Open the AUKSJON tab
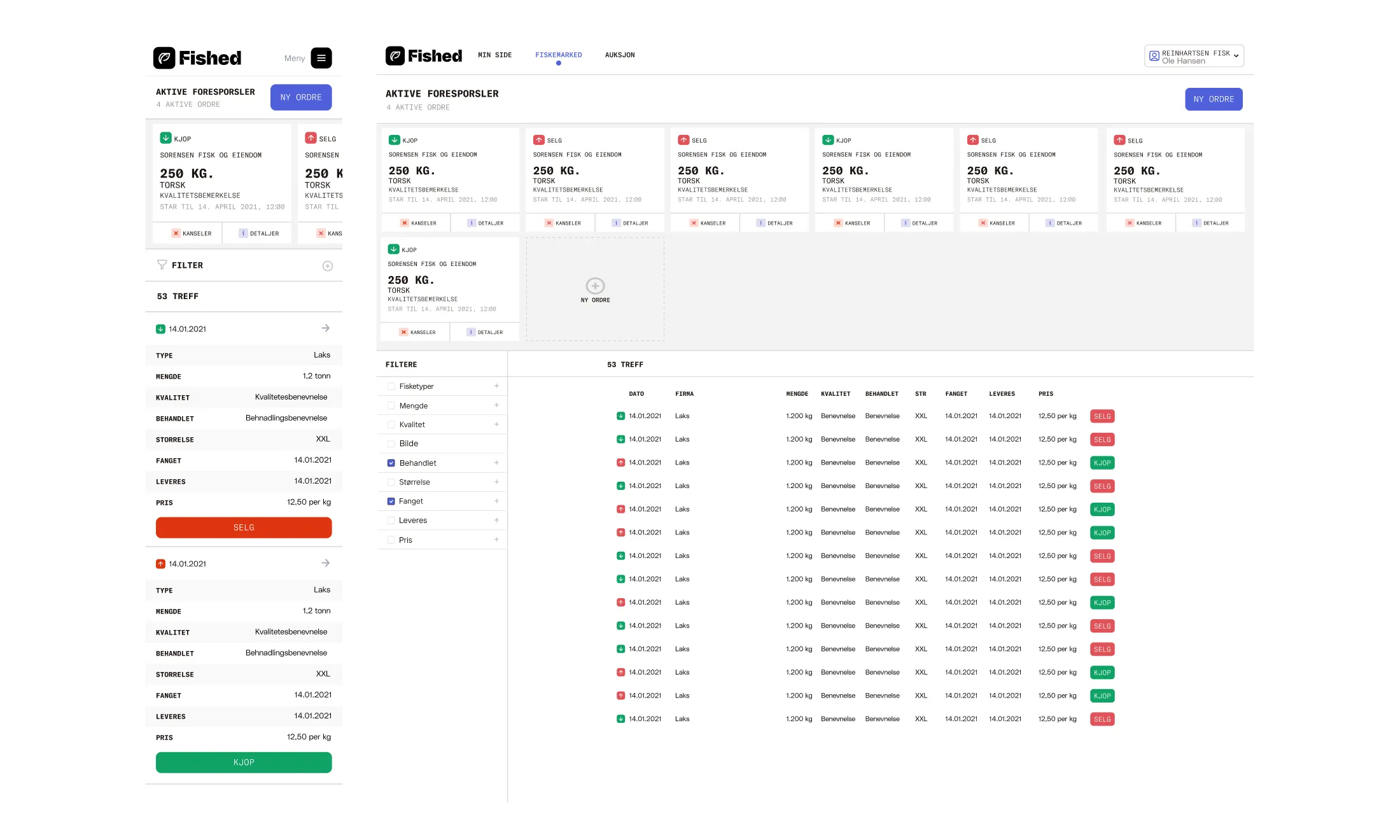Screen dimensions: 1400x840 619,55
